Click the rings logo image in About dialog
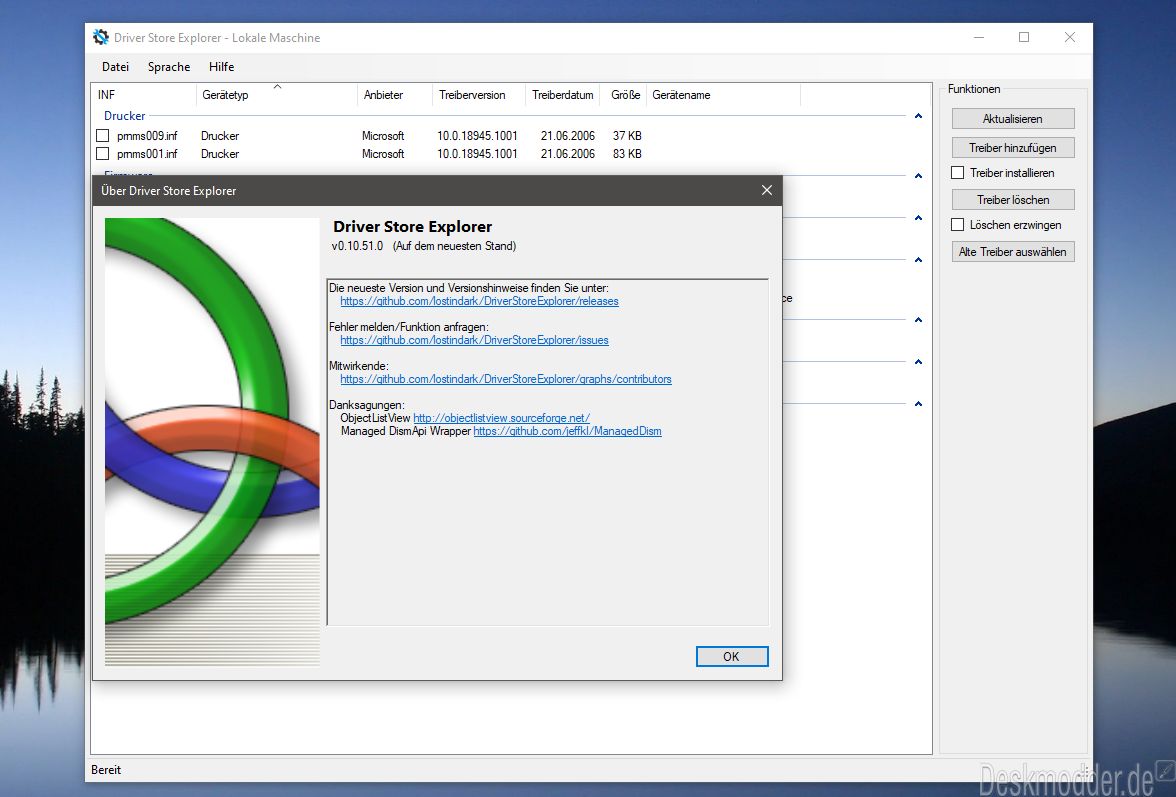1176x797 pixels. (x=212, y=441)
